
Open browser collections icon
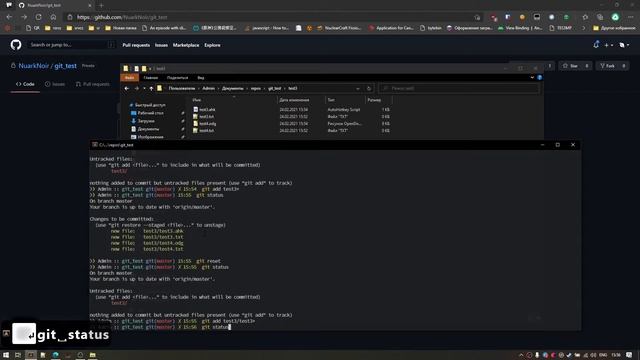600,17
